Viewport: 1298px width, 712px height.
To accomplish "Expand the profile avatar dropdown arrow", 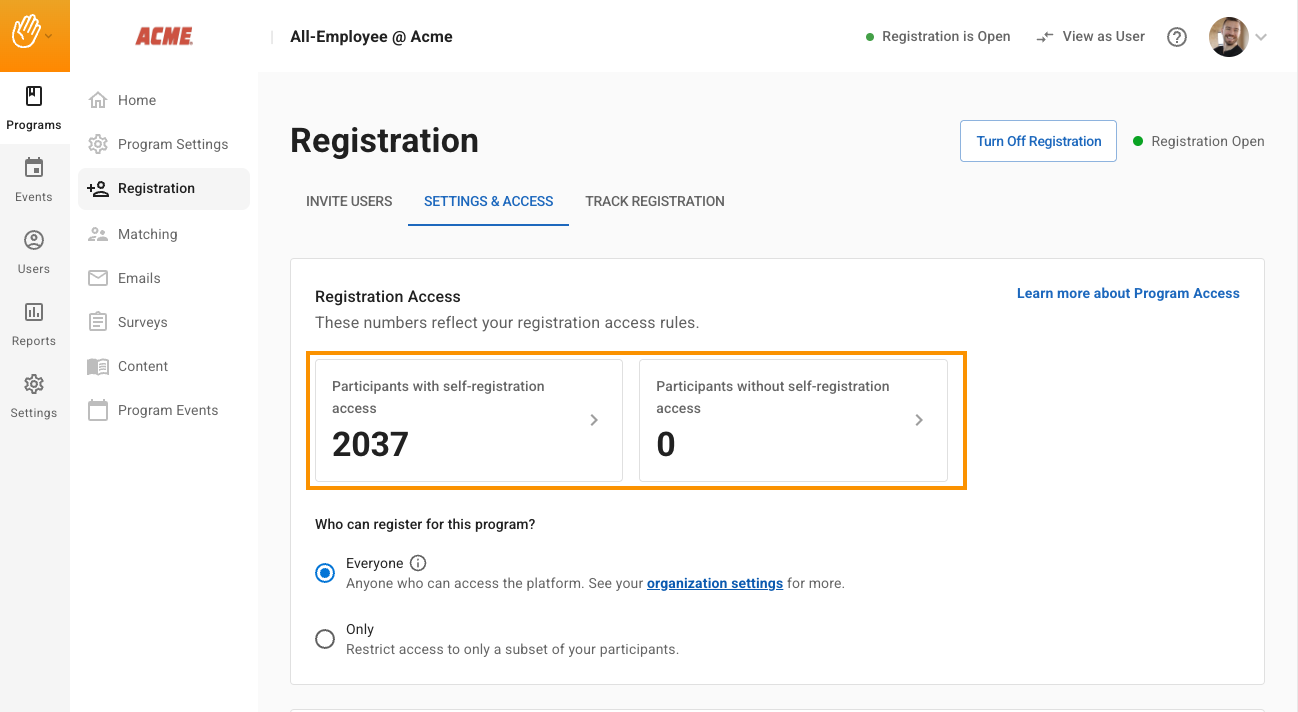I will coord(1261,37).
